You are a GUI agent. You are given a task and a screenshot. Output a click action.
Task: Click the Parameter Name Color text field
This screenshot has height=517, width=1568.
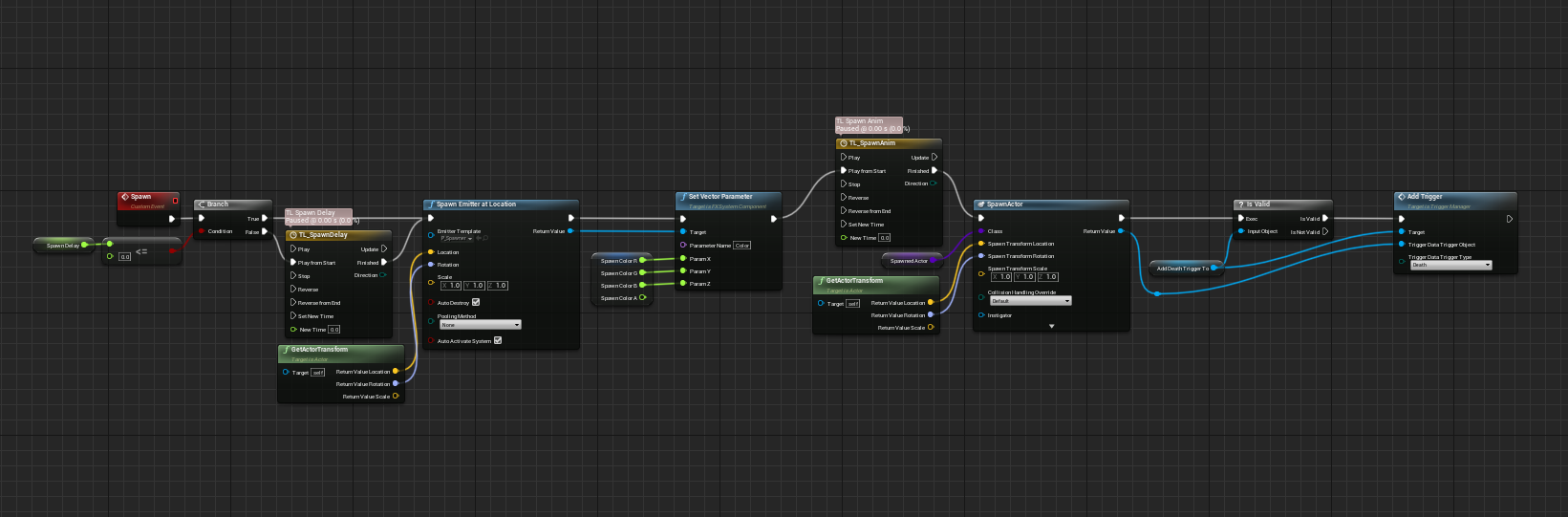pyautogui.click(x=742, y=246)
